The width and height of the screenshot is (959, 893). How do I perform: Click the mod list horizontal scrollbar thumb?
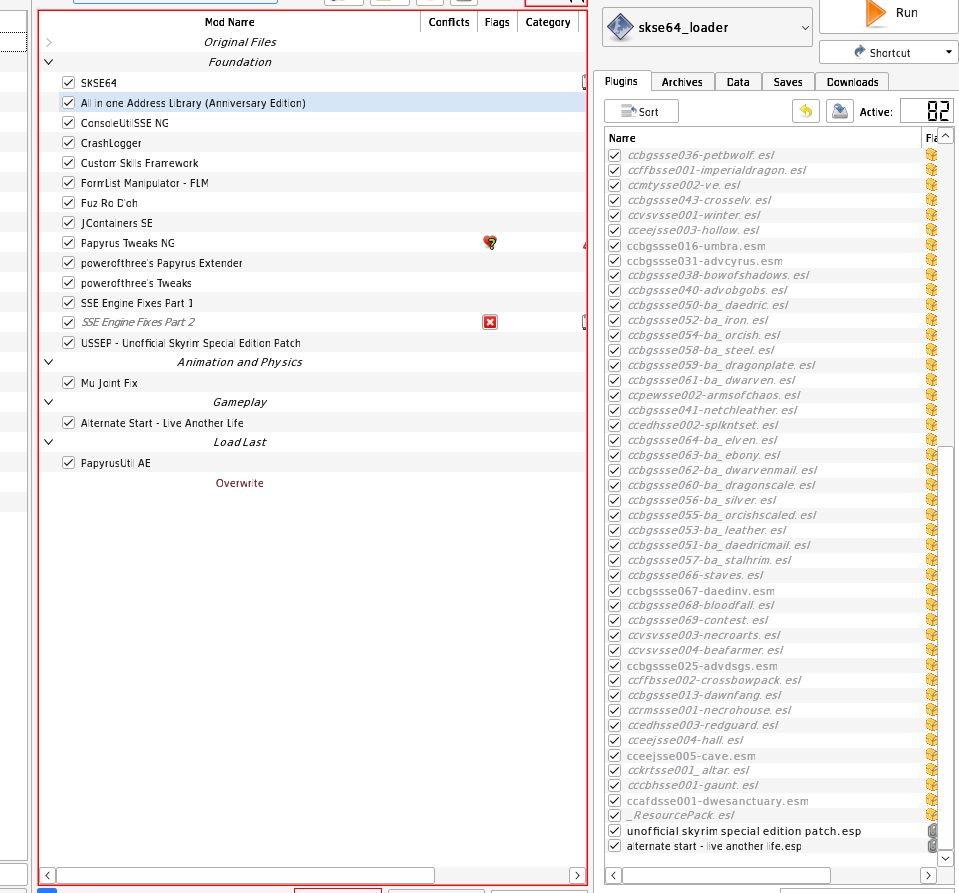pyautogui.click(x=245, y=875)
